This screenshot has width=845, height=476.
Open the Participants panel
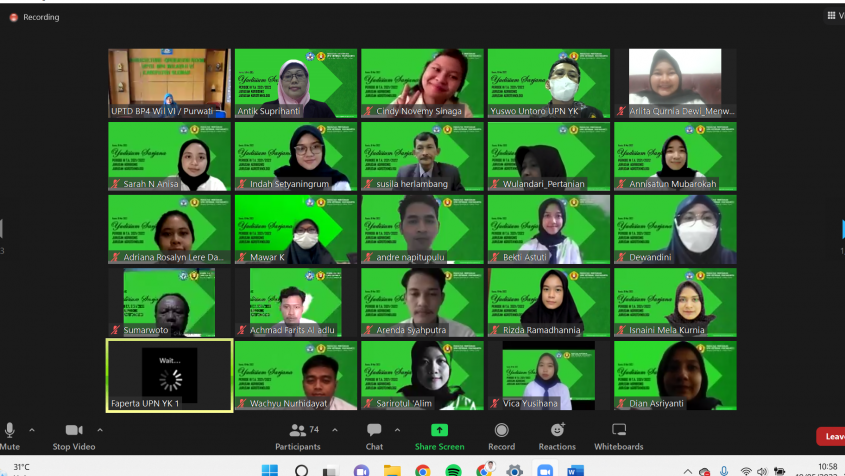(x=297, y=436)
